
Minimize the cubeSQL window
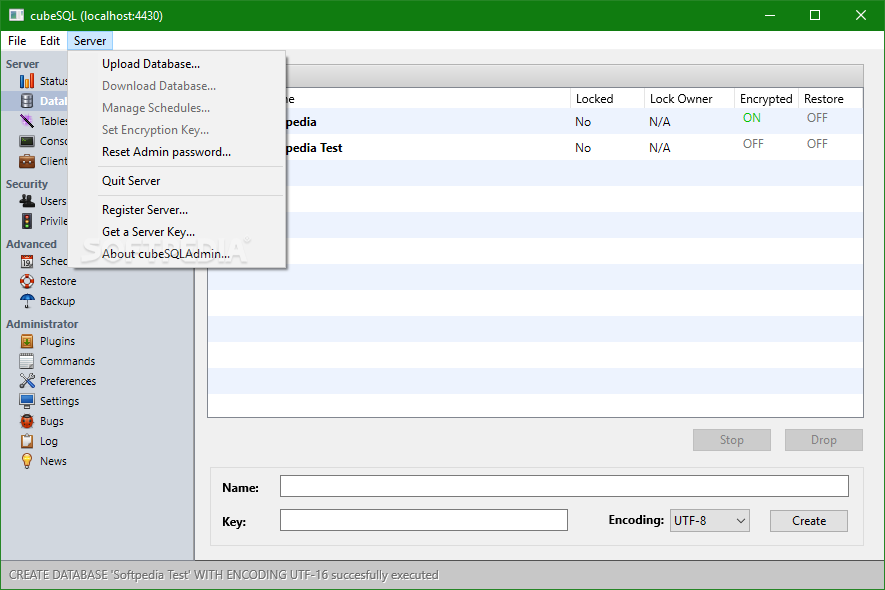(770, 15)
